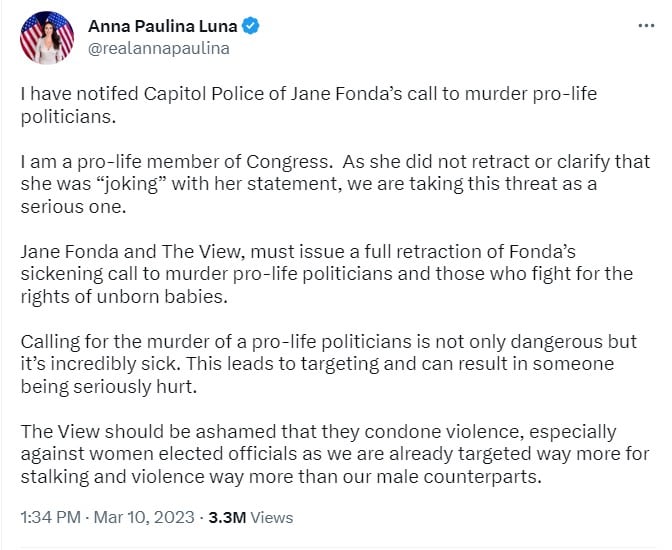Click the Views label beside 3.3M
This screenshot has height=550, width=672.
271,518
